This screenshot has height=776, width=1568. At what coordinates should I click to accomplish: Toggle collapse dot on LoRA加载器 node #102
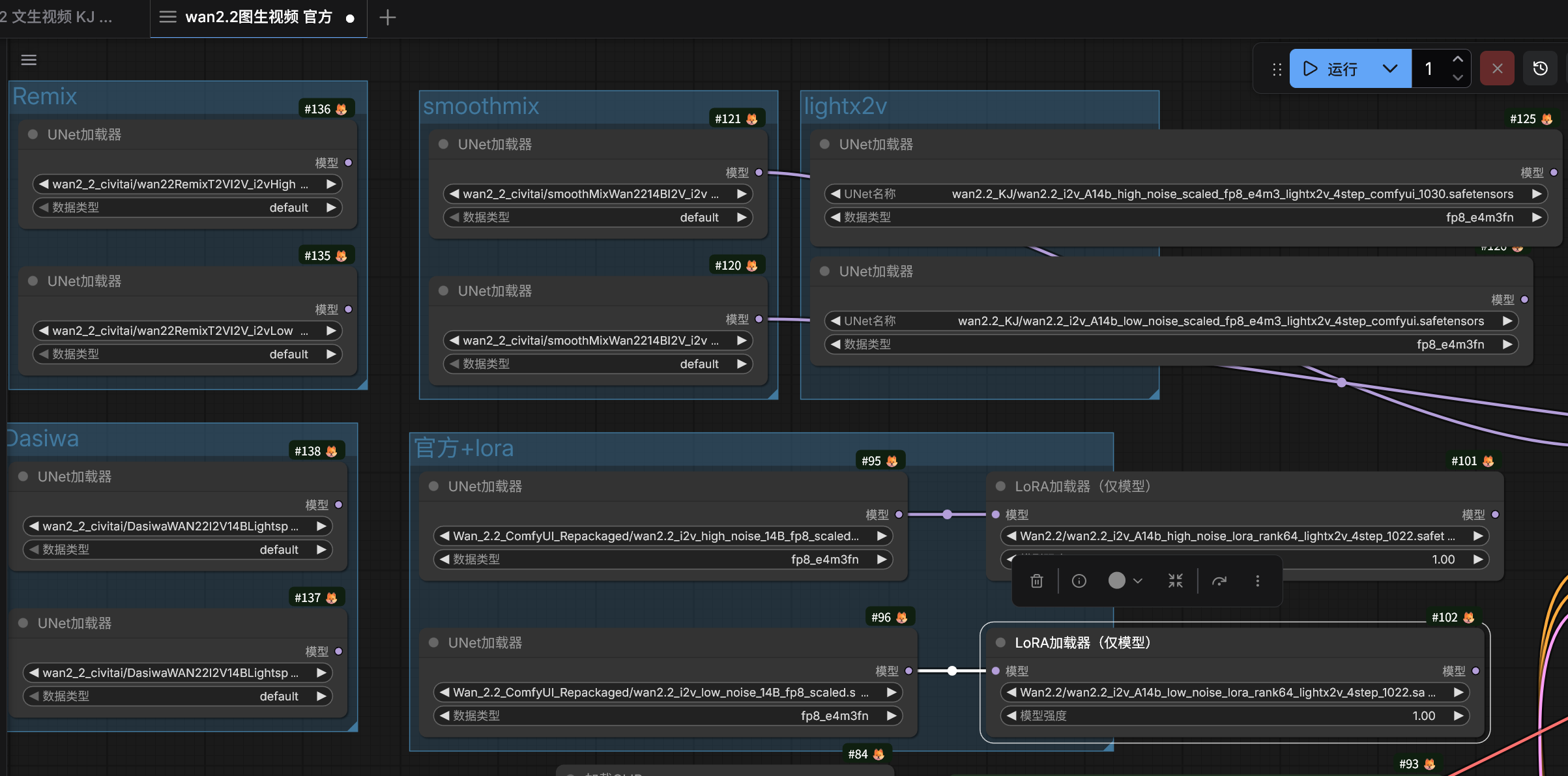(x=1000, y=642)
